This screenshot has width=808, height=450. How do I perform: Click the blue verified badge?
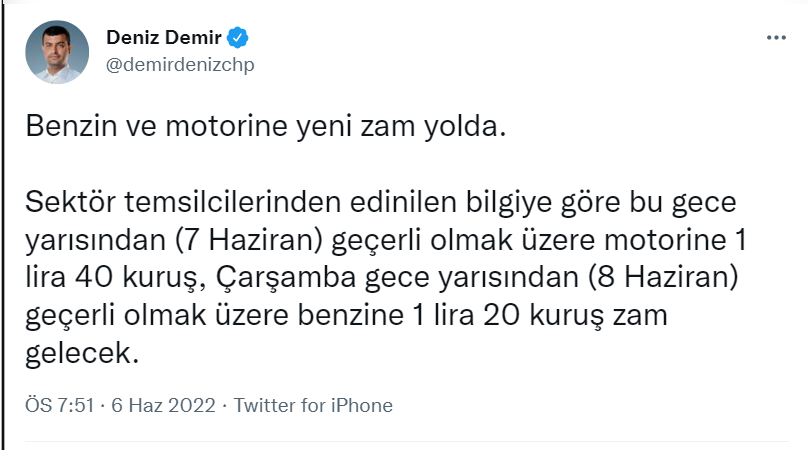coord(238,38)
